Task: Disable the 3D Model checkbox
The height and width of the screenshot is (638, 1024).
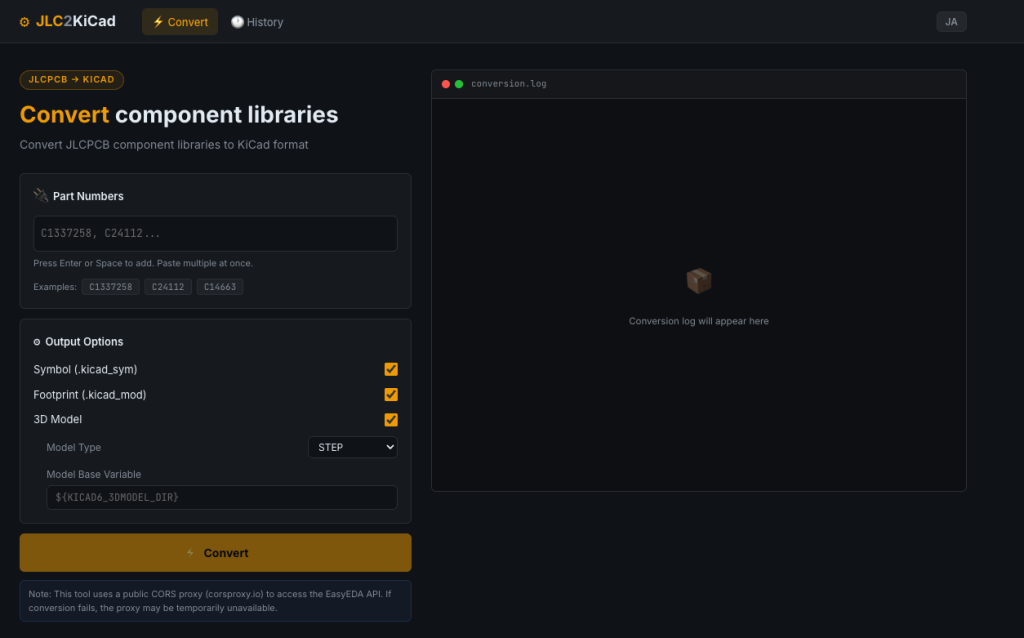Action: click(391, 420)
